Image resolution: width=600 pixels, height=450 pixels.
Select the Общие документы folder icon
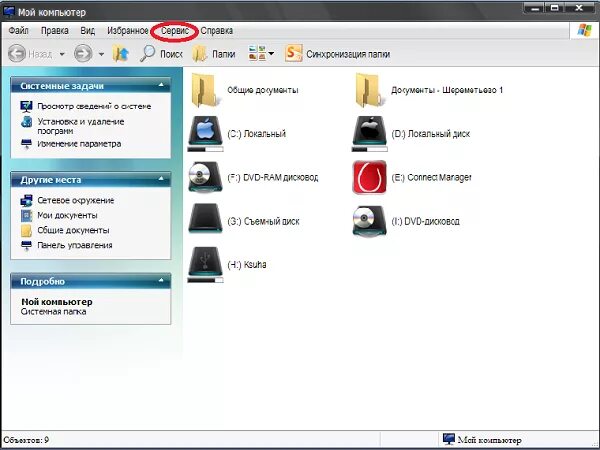(x=205, y=90)
